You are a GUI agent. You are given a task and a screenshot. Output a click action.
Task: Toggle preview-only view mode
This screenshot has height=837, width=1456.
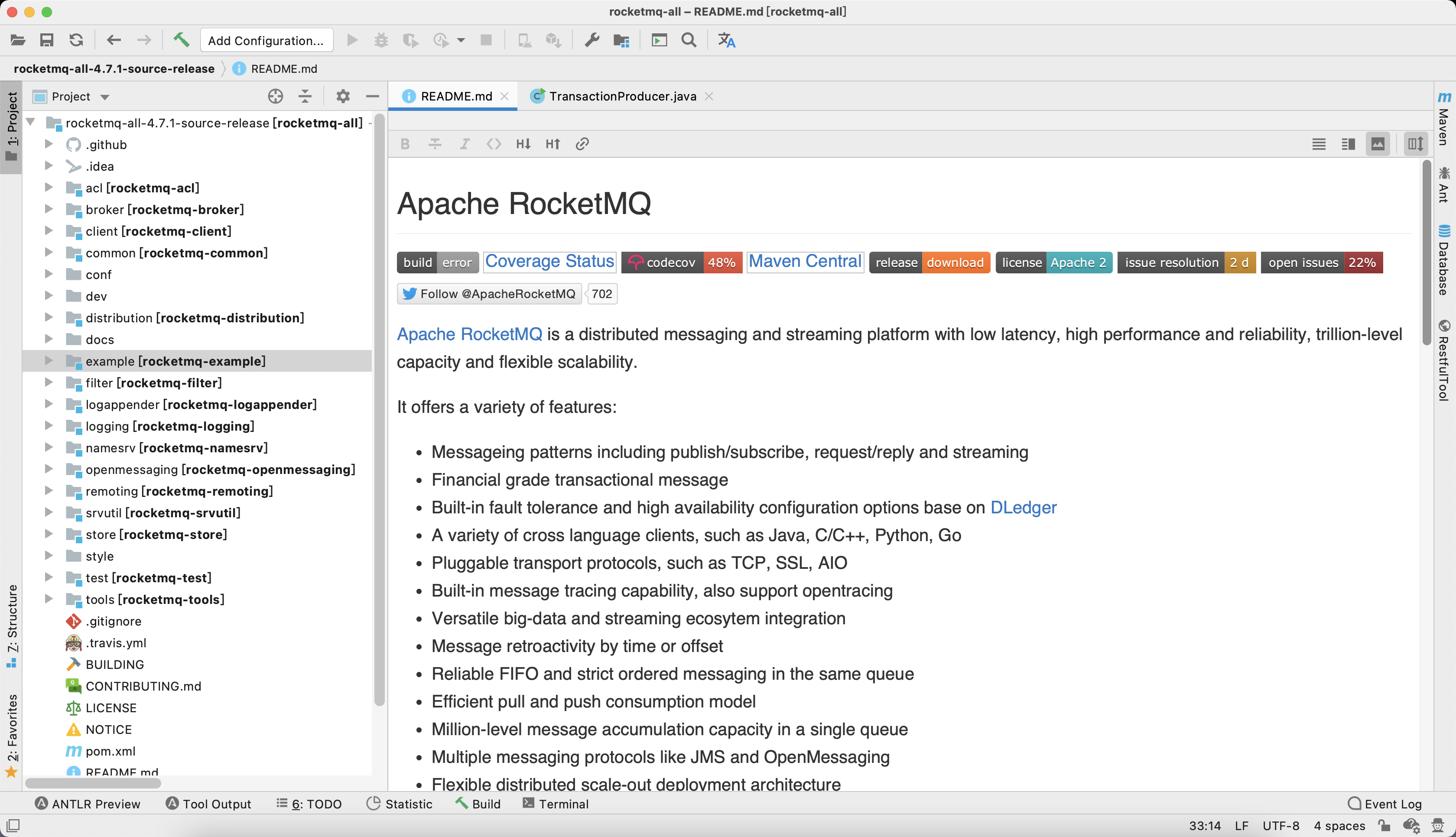[x=1378, y=144]
